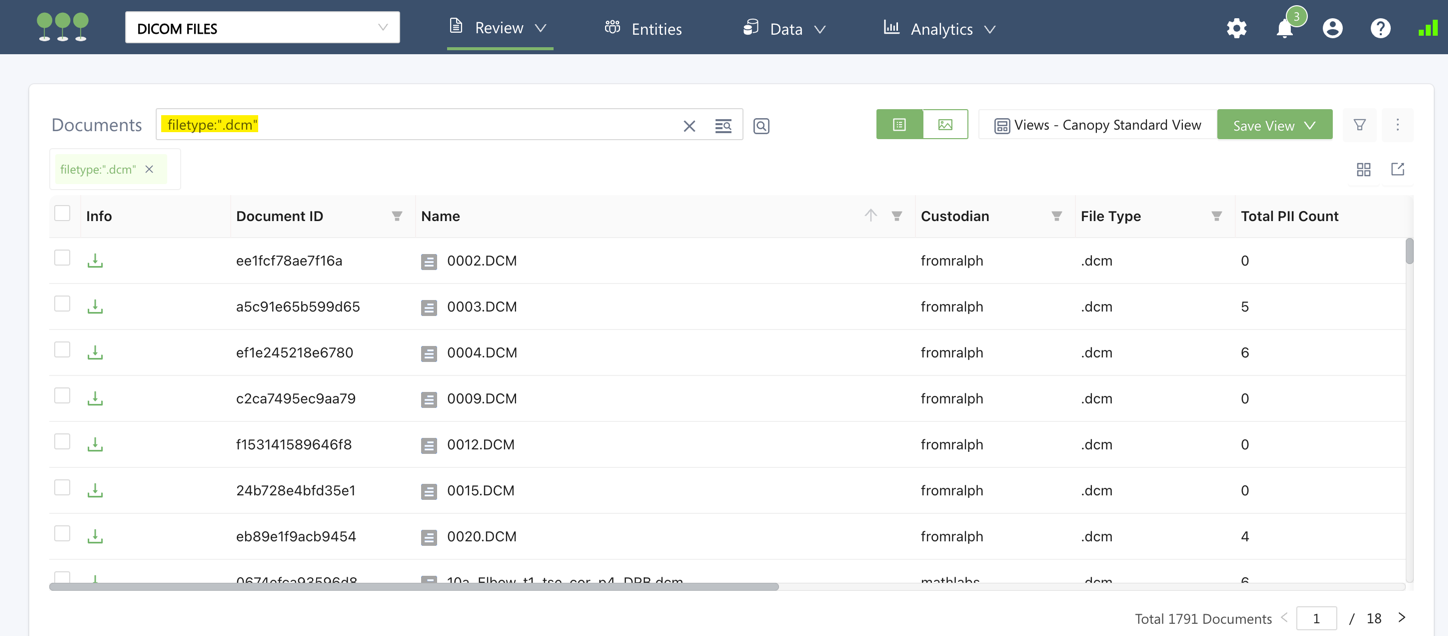Click the help question mark icon

click(1380, 29)
